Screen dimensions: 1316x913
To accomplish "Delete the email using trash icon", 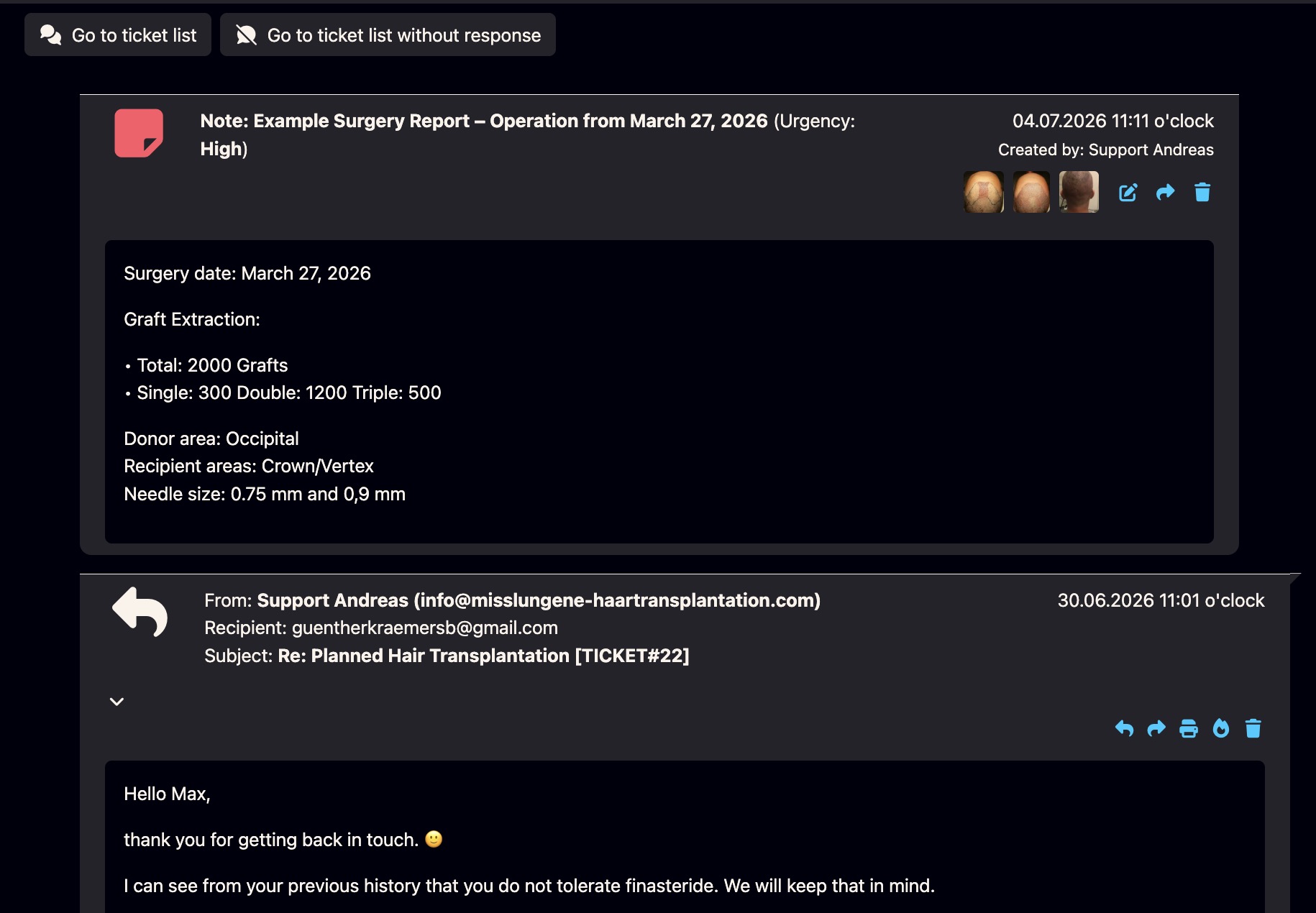I will click(1253, 728).
